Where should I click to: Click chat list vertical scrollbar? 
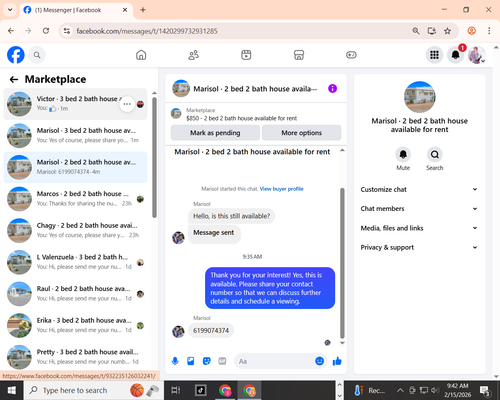pyautogui.click(x=154, y=157)
